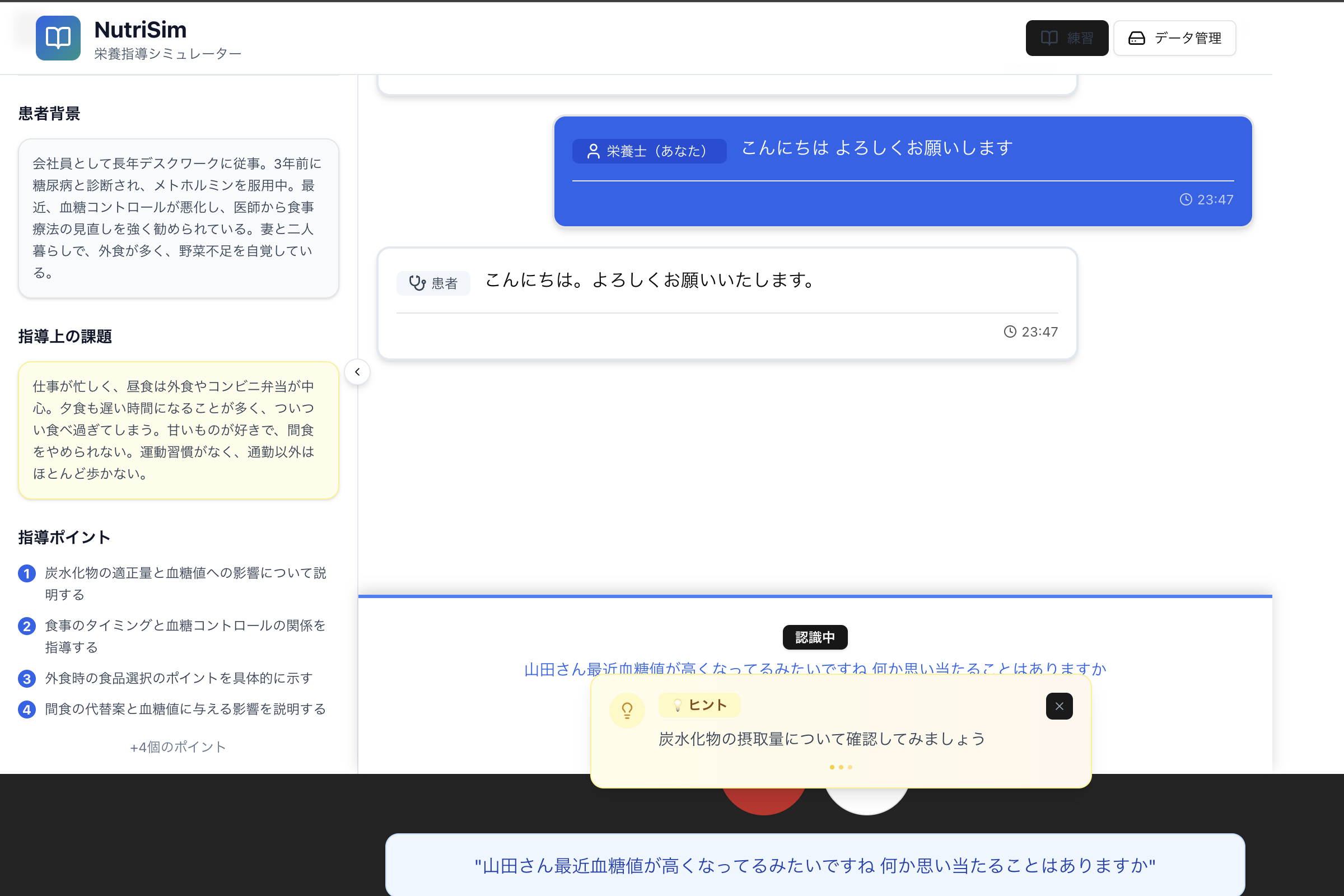The width and height of the screenshot is (1344, 896).
Task: Click the lightbulb icon in hint popup
Action: pyautogui.click(x=627, y=710)
